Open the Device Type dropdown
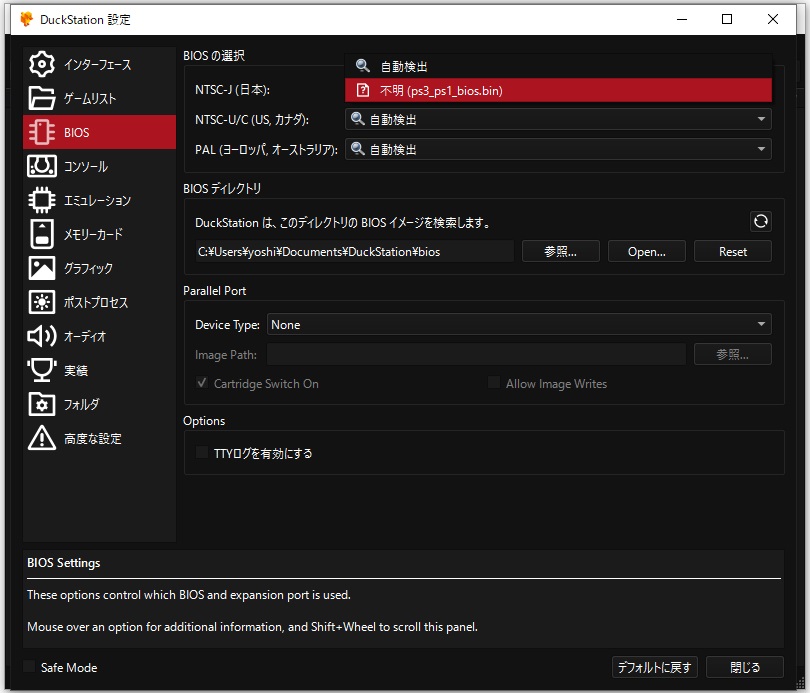The image size is (810, 693). (519, 324)
